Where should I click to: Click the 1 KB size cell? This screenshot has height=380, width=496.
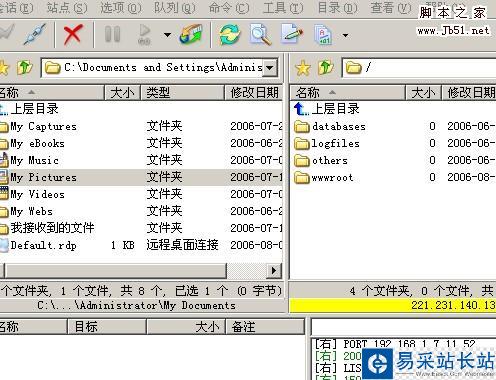pos(123,245)
